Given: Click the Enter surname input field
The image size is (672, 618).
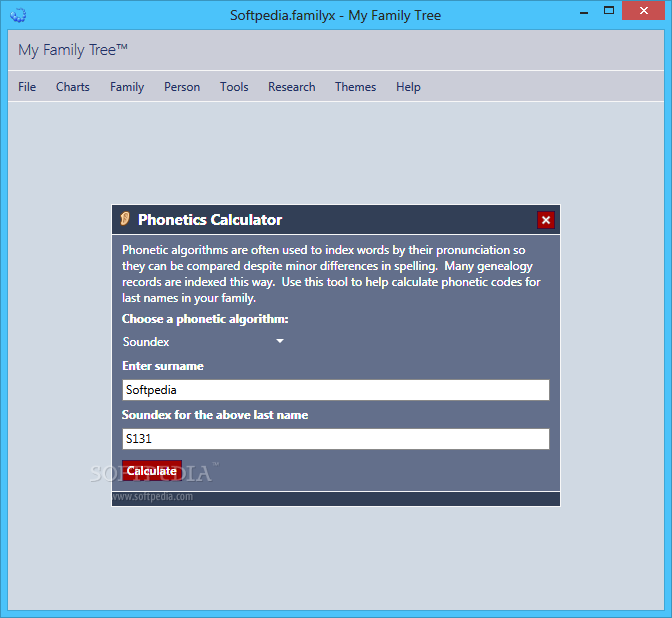Looking at the screenshot, I should point(336,390).
